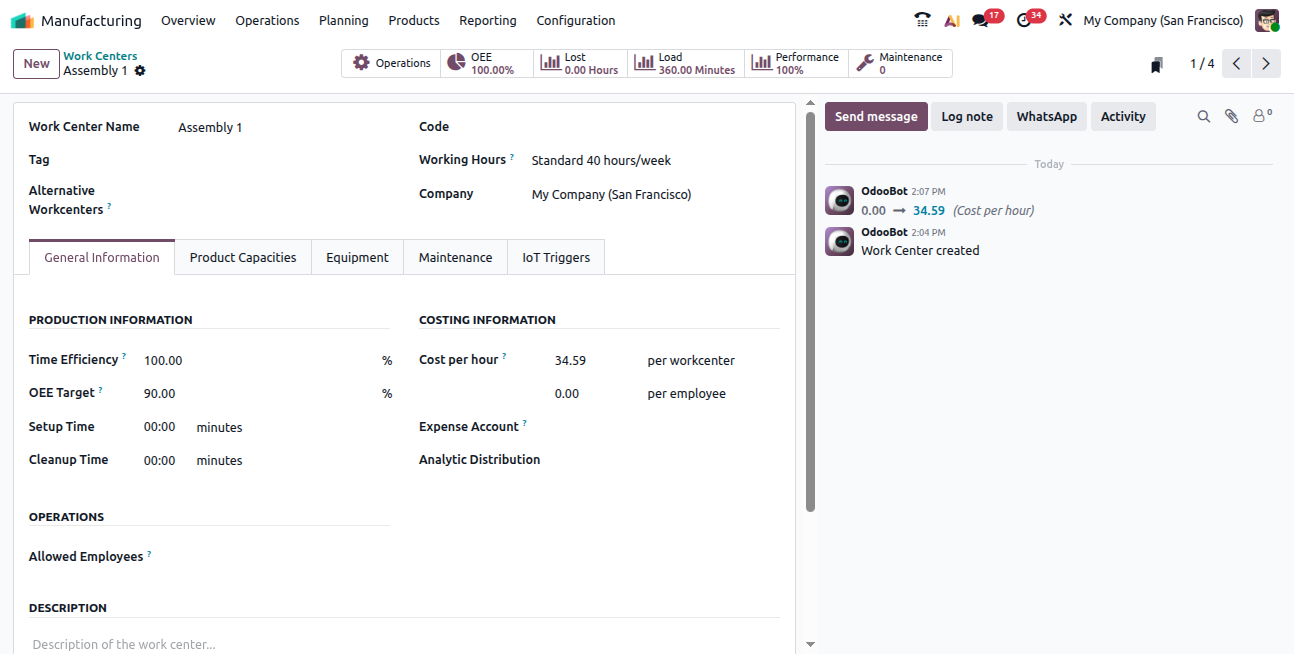
Task: Click the debug tools wrench icon
Action: pyautogui.click(x=1065, y=20)
